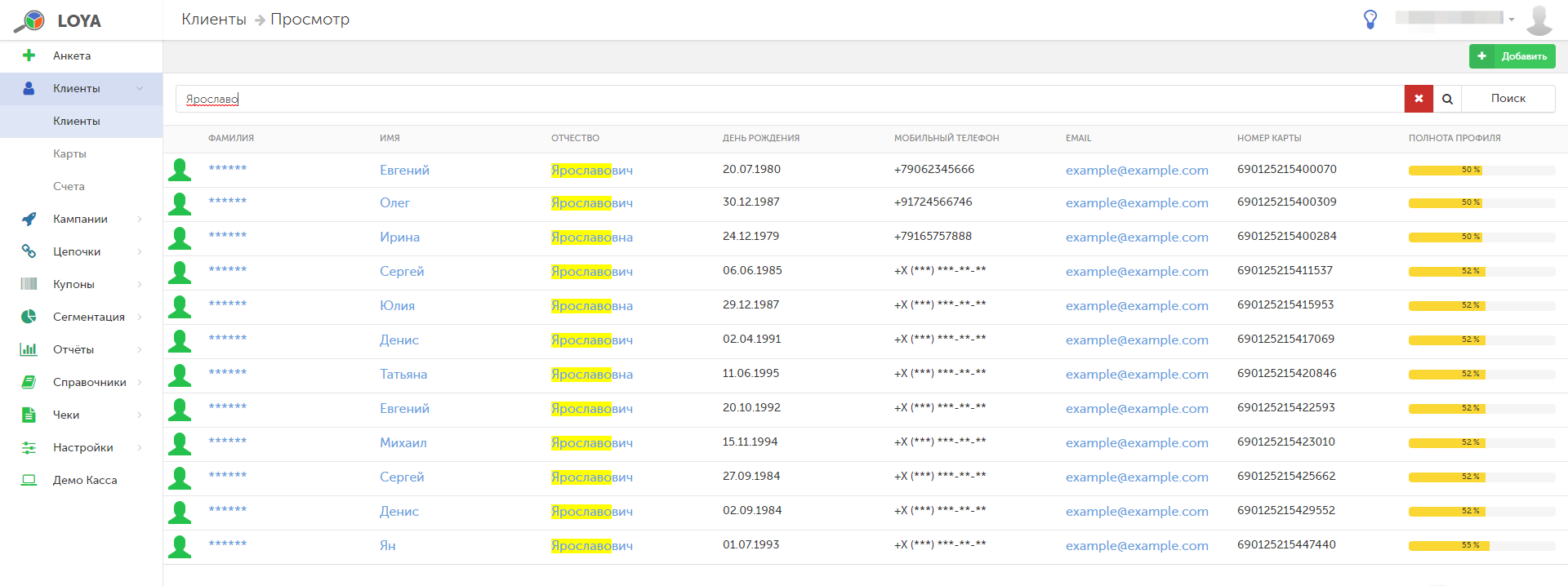This screenshot has height=586, width=1568.
Task: Click the LOYA logo icon
Action: (x=30, y=20)
